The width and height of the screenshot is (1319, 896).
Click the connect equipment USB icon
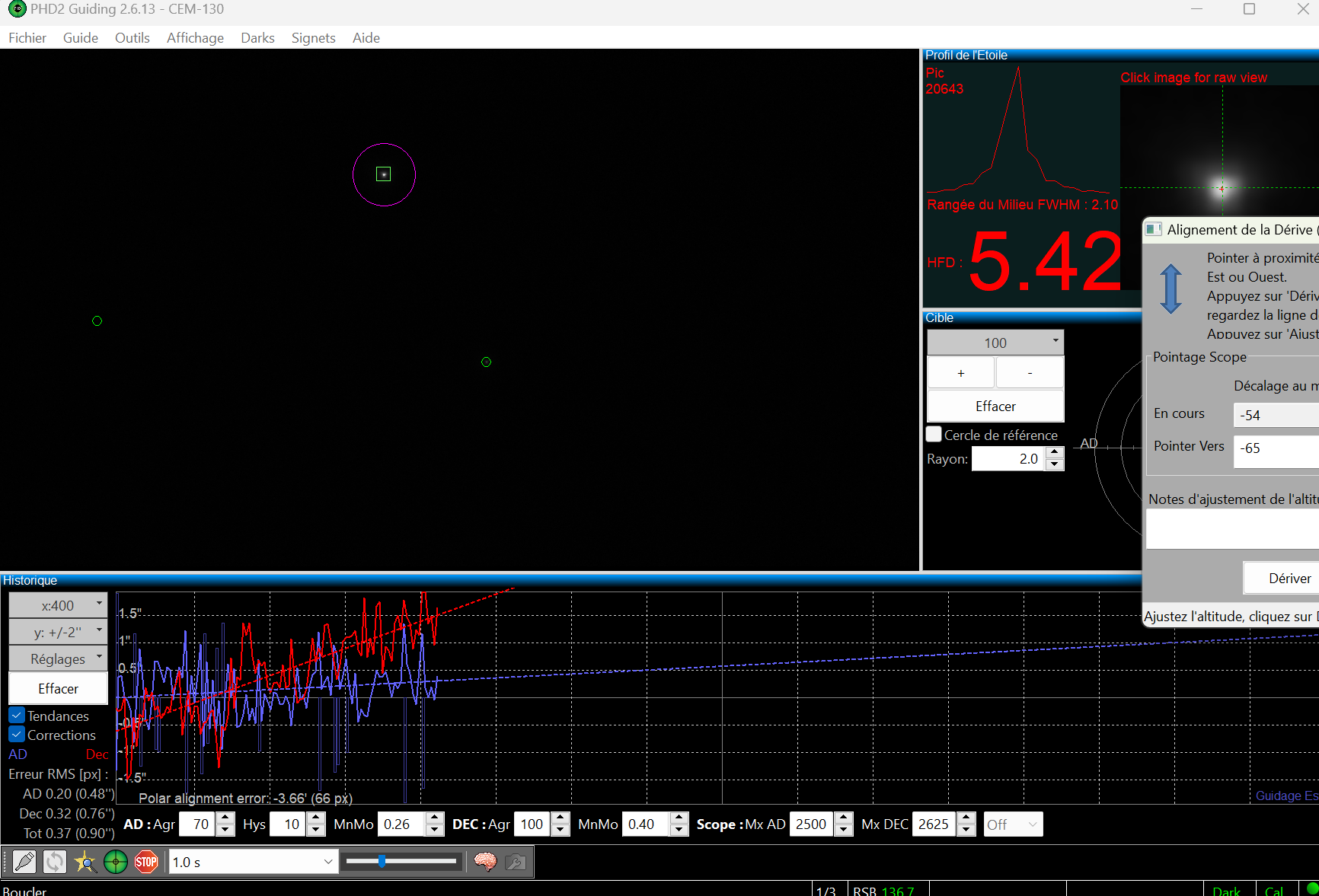point(24,862)
